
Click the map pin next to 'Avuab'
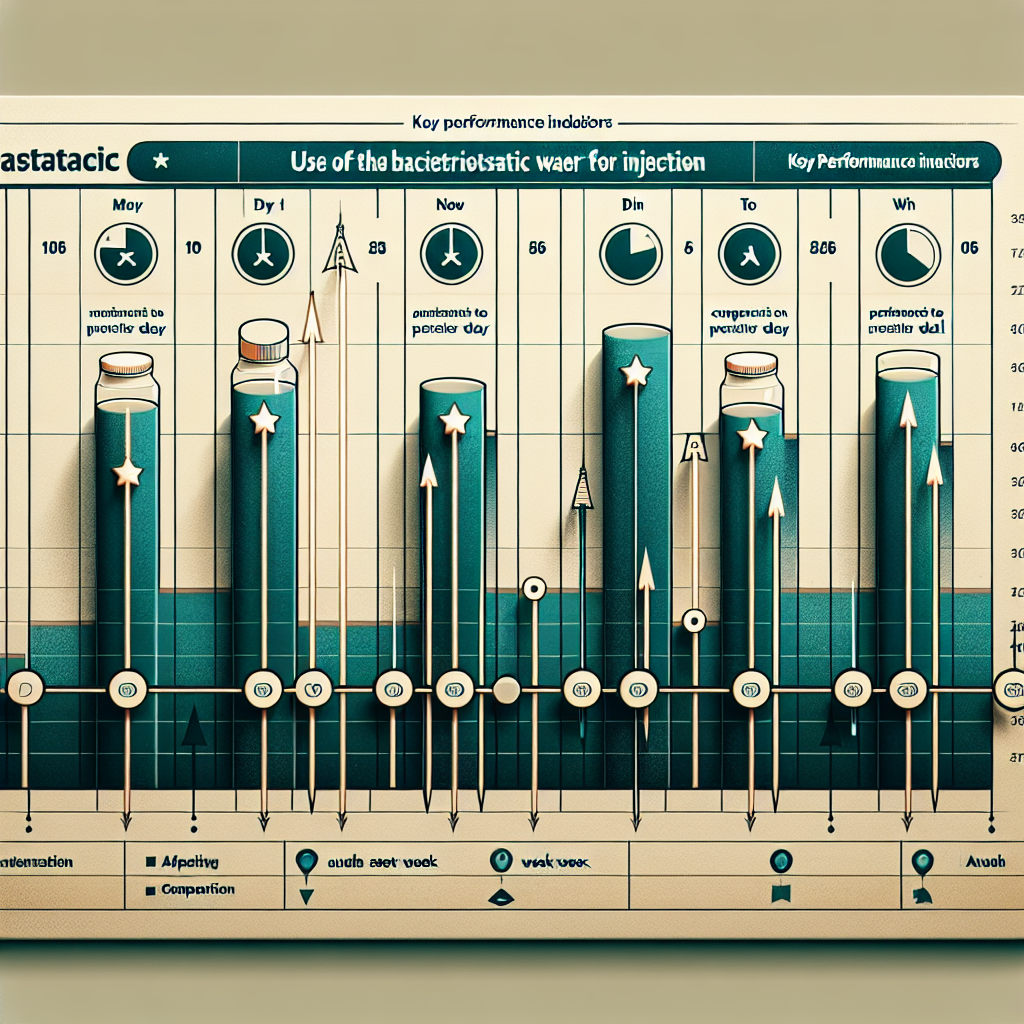[x=920, y=861]
